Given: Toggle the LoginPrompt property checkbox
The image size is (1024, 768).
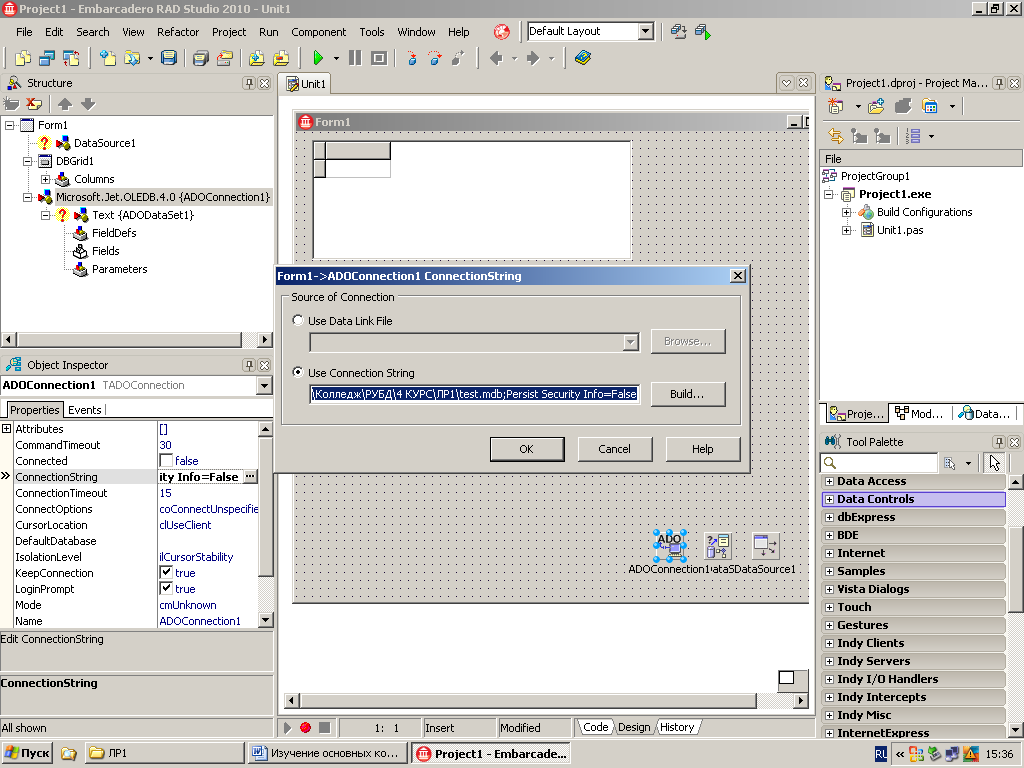Looking at the screenshot, I should pos(166,588).
